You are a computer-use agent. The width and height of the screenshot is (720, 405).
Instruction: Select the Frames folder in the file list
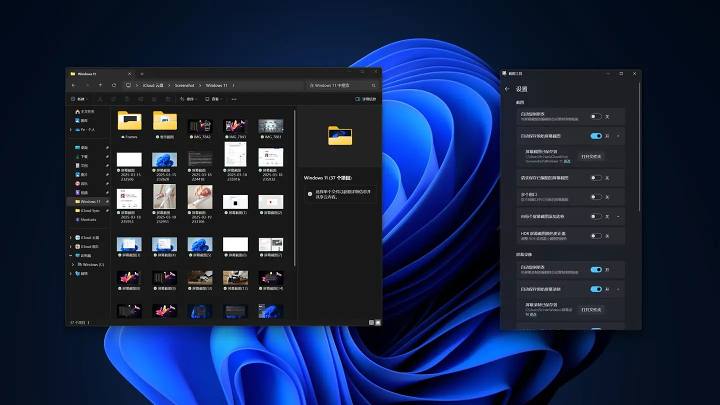click(129, 124)
